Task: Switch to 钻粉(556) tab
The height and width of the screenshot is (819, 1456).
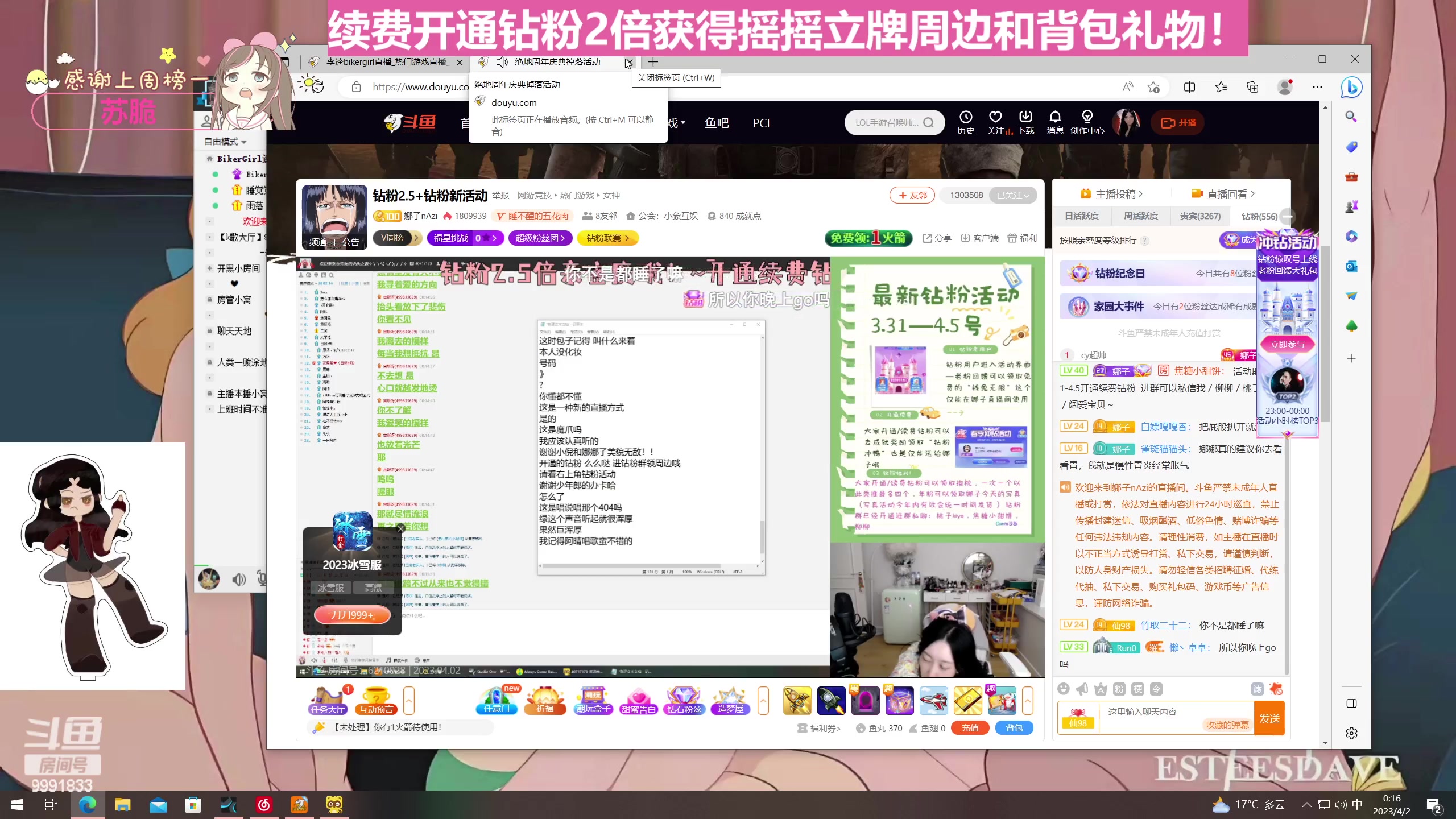Action: pos(1259,216)
